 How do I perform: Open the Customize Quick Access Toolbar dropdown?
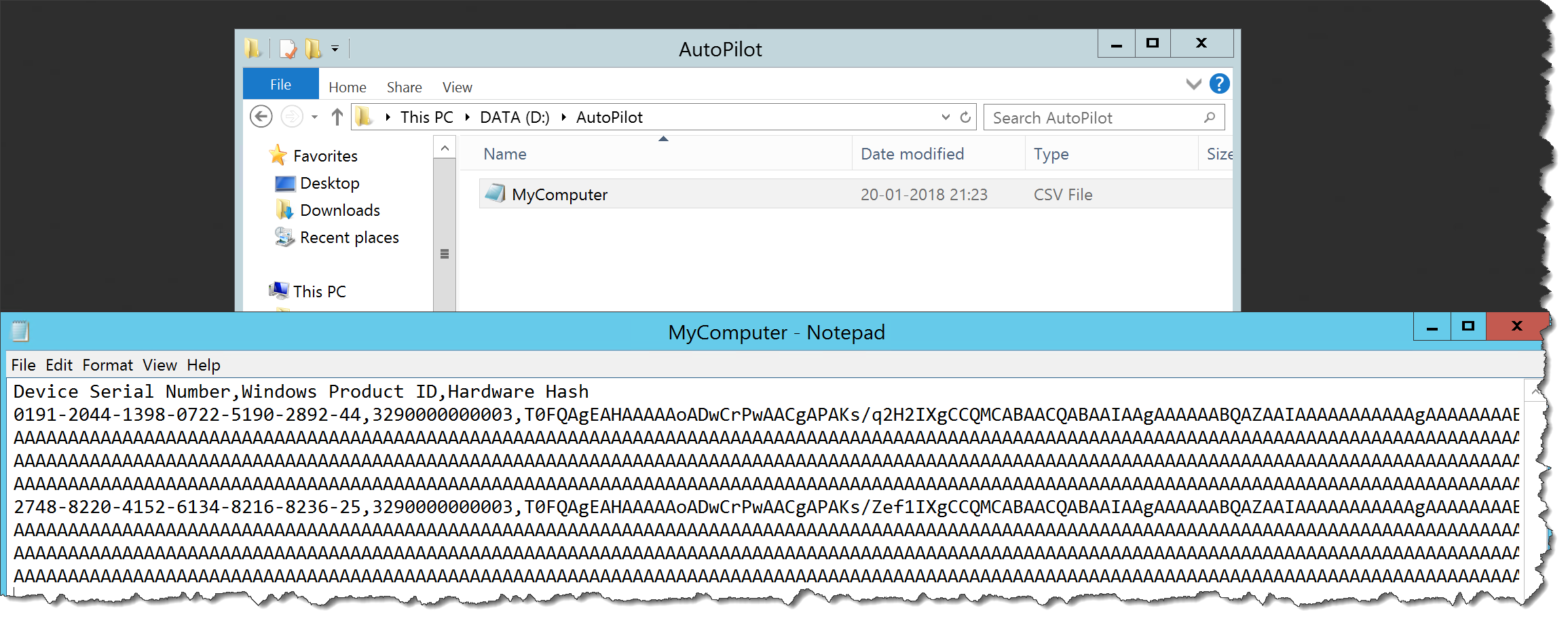(x=334, y=48)
